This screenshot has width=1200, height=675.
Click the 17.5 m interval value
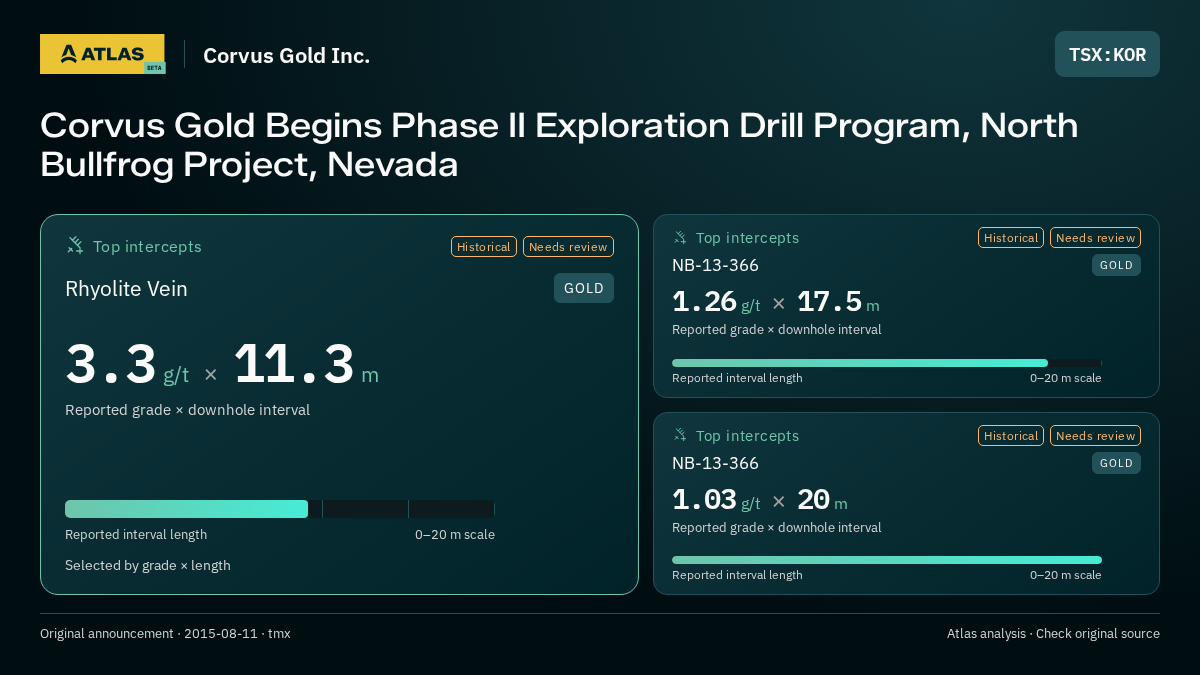[x=838, y=302]
